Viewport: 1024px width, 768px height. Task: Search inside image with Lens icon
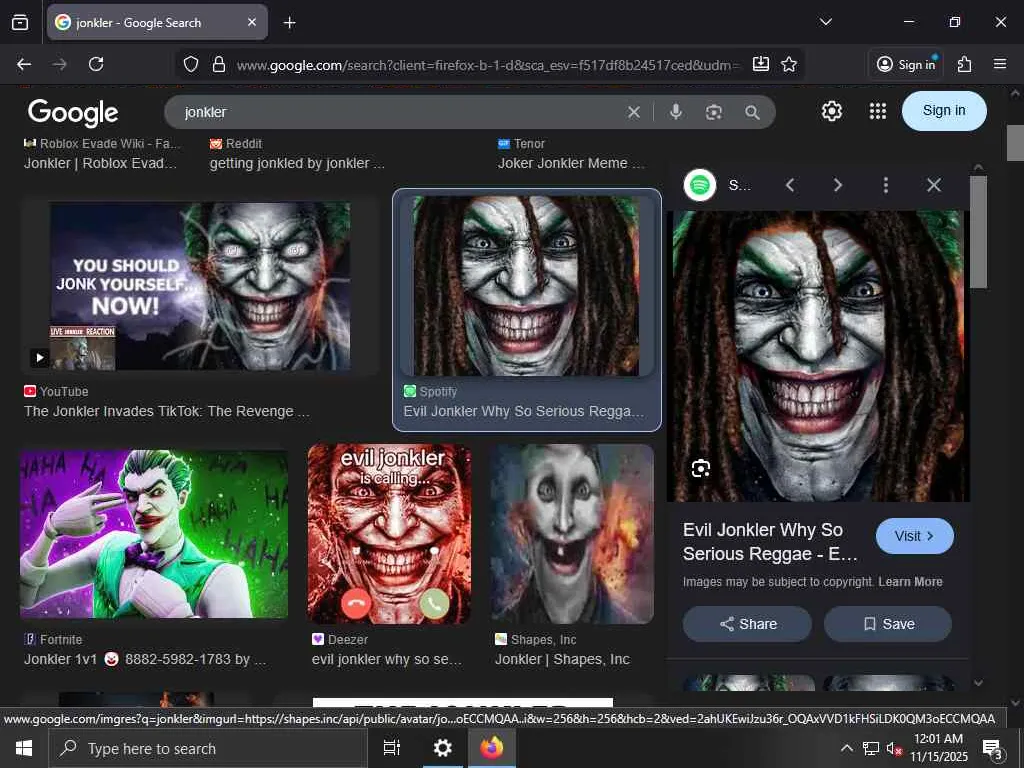coord(701,468)
